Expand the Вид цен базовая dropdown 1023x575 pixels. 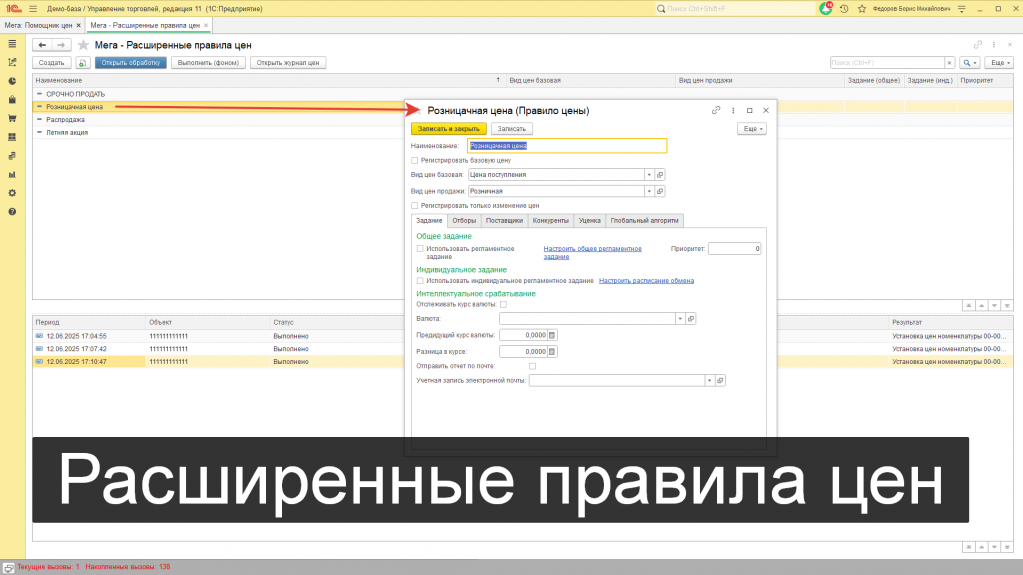[x=649, y=175]
